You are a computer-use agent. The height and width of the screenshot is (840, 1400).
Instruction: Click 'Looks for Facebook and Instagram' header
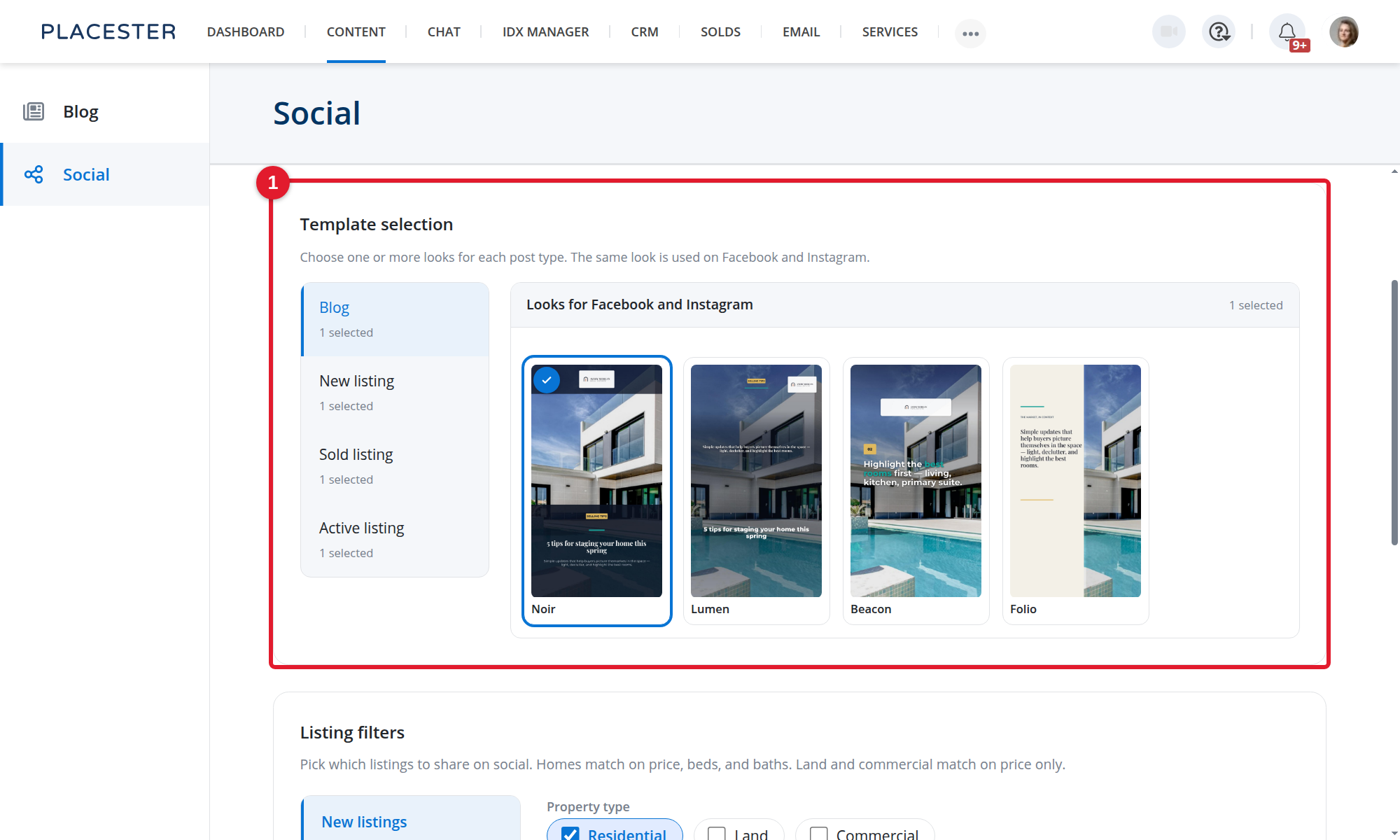coord(640,304)
